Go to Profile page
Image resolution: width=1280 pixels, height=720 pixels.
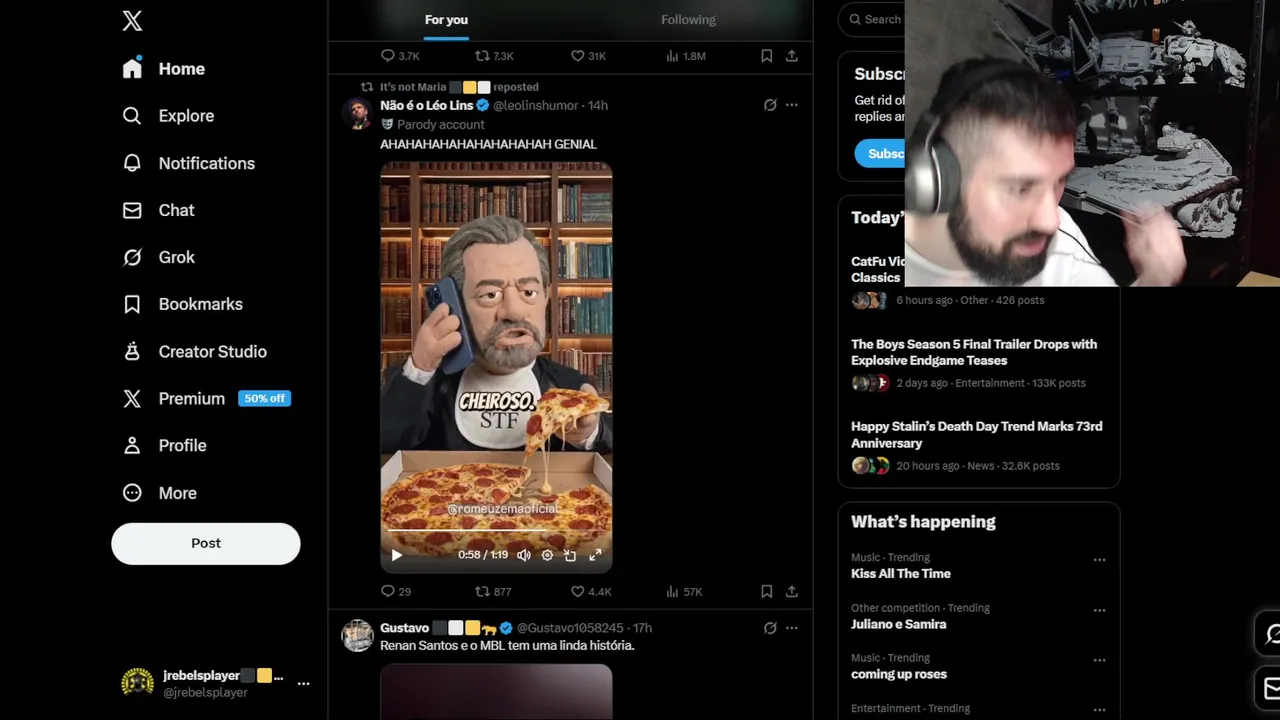(164, 445)
